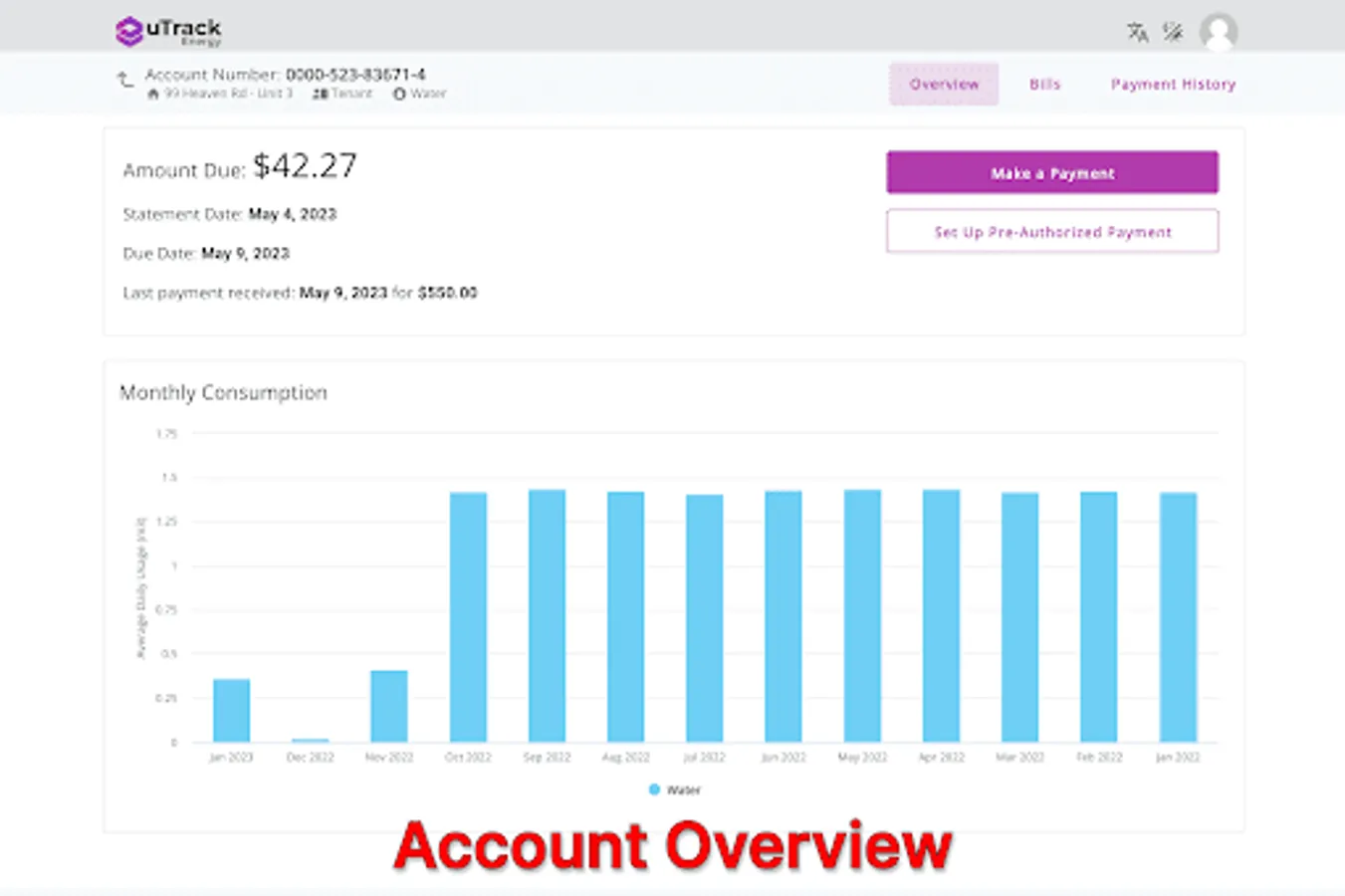Click Set Up Pre-Authorized Payment
The height and width of the screenshot is (896, 1345).
point(1052,231)
